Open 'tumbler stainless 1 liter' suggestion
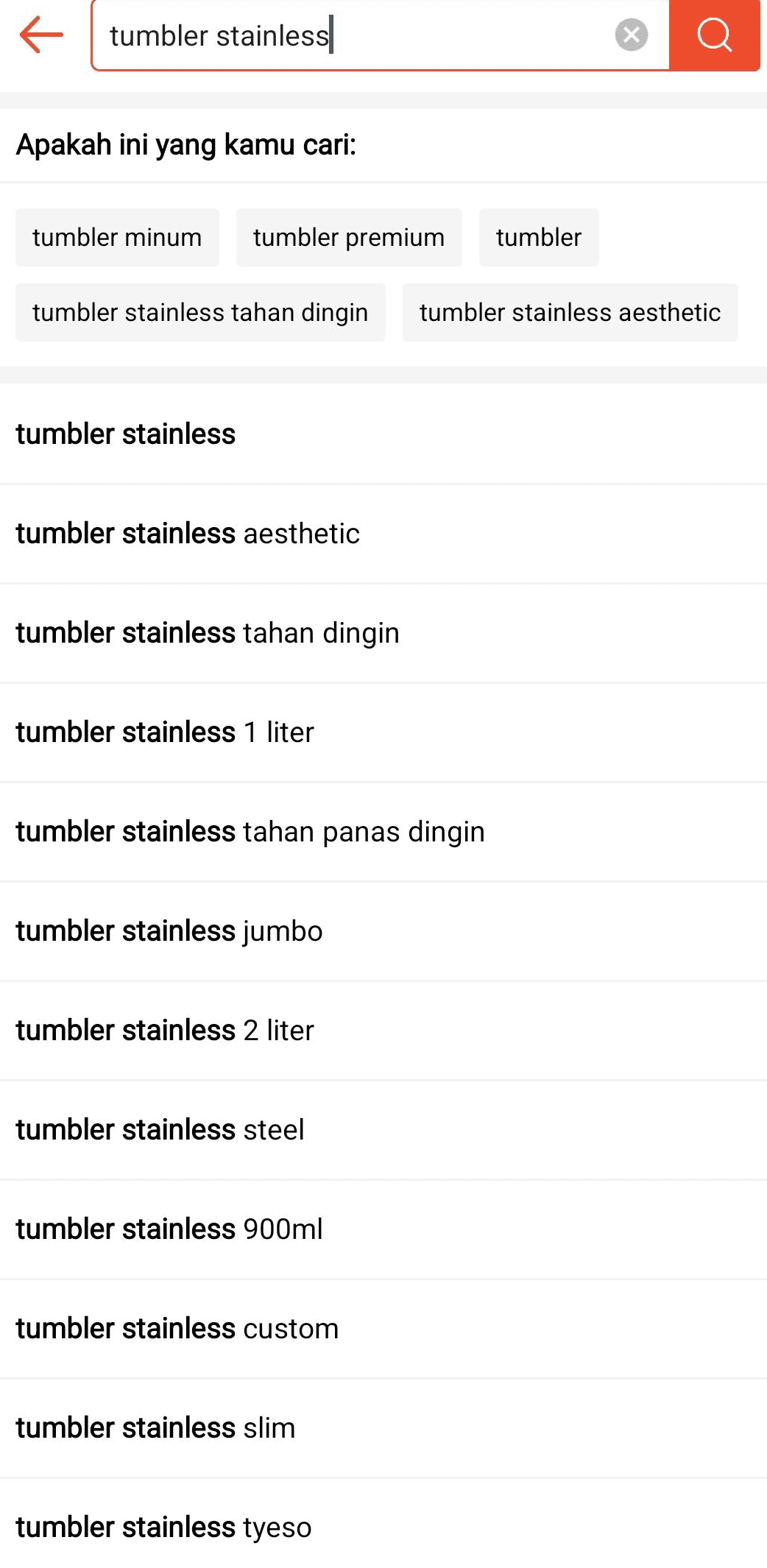Screen dimensions: 767x1568 [164, 732]
